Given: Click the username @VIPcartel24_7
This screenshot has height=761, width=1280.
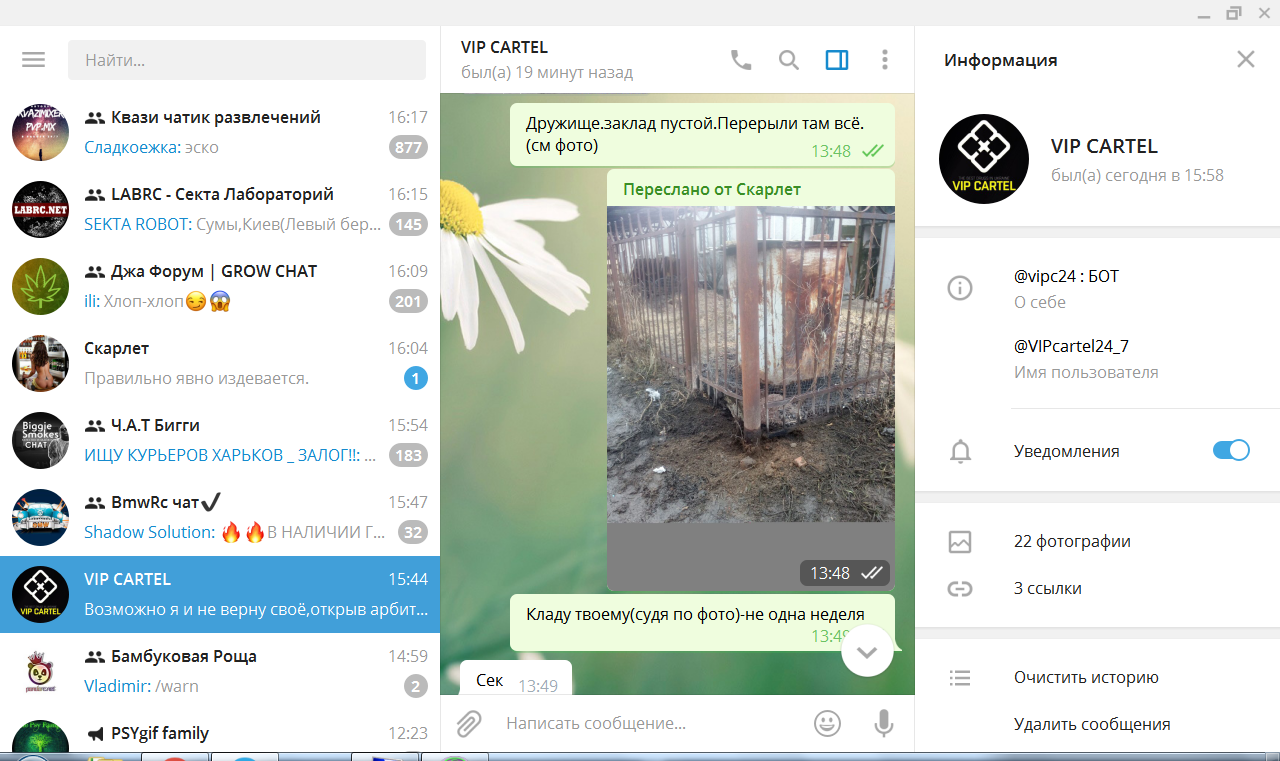Looking at the screenshot, I should click(1071, 346).
